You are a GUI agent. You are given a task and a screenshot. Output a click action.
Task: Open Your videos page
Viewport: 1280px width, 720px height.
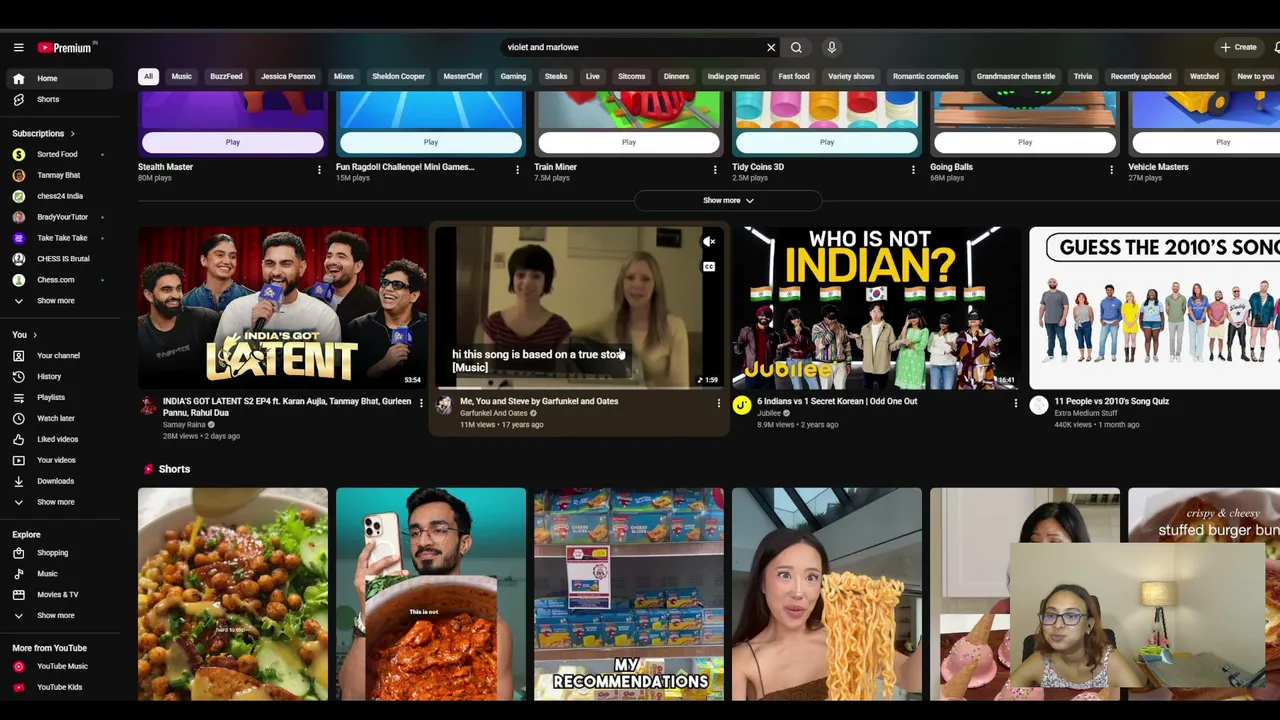point(60,460)
